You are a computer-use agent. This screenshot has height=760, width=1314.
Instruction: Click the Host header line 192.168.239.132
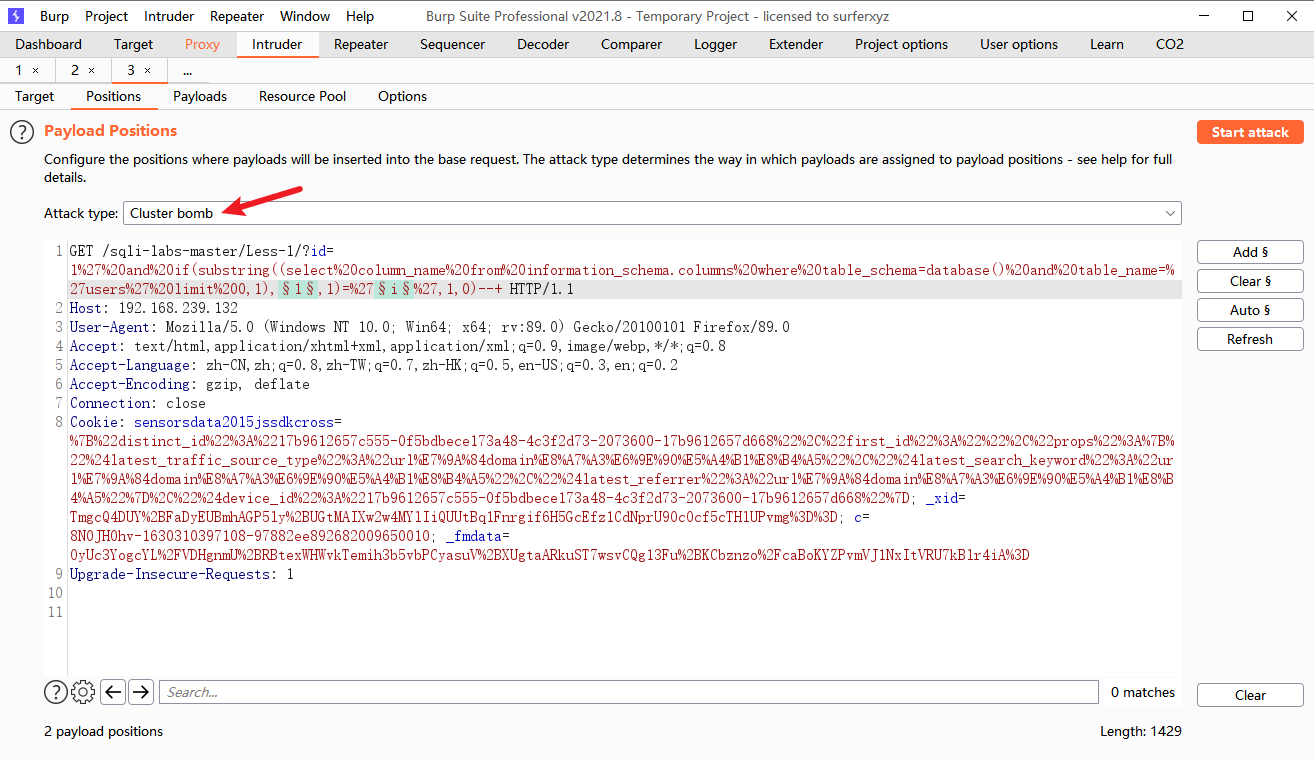tap(154, 308)
